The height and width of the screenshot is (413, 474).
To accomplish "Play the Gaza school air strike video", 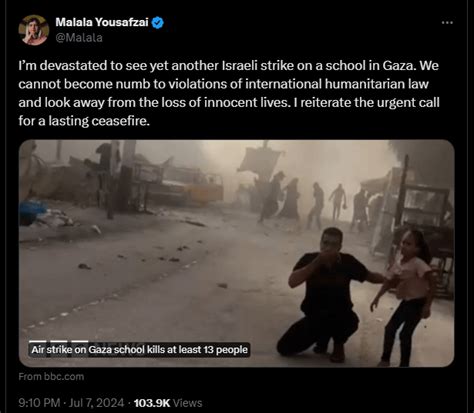I will pos(237,253).
